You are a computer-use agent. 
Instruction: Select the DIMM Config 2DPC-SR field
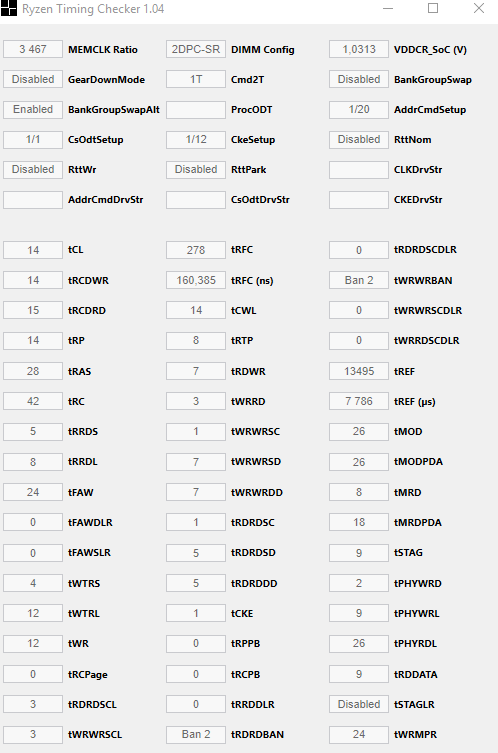pyautogui.click(x=195, y=49)
